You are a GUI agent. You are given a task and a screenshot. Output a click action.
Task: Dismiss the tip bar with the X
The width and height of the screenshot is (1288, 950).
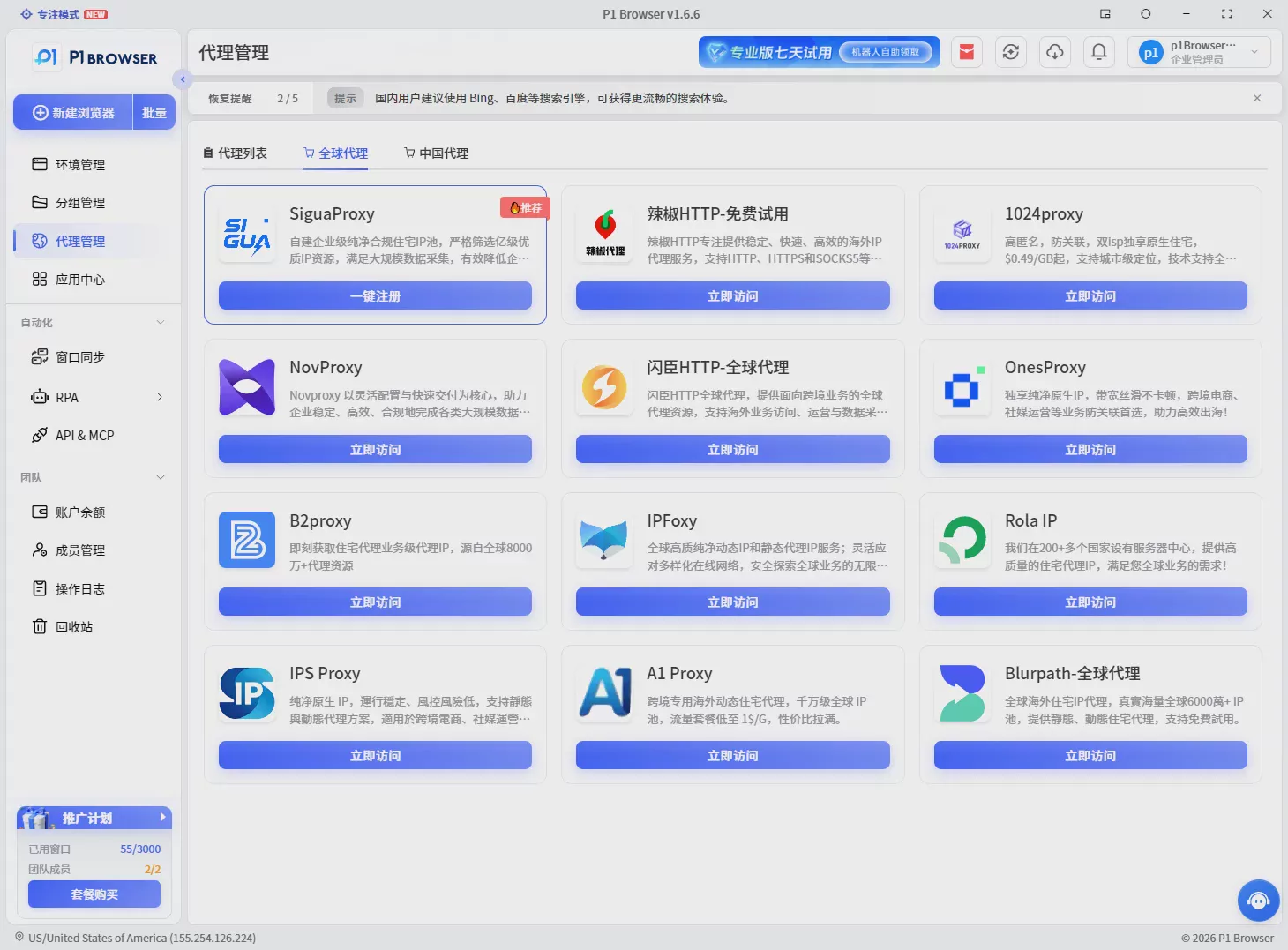click(x=1257, y=98)
